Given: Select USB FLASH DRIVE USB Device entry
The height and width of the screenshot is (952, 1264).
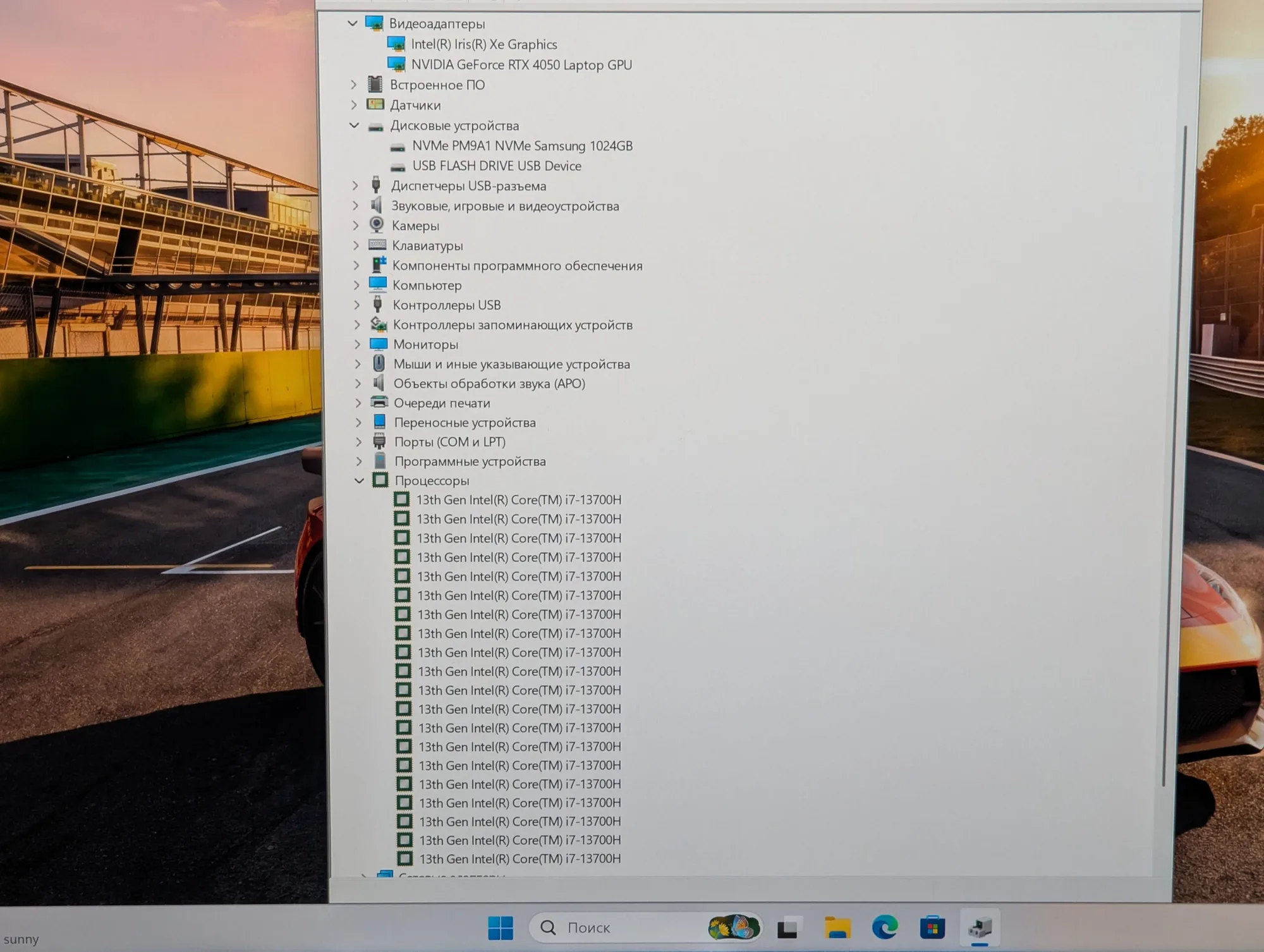Looking at the screenshot, I should point(497,166).
